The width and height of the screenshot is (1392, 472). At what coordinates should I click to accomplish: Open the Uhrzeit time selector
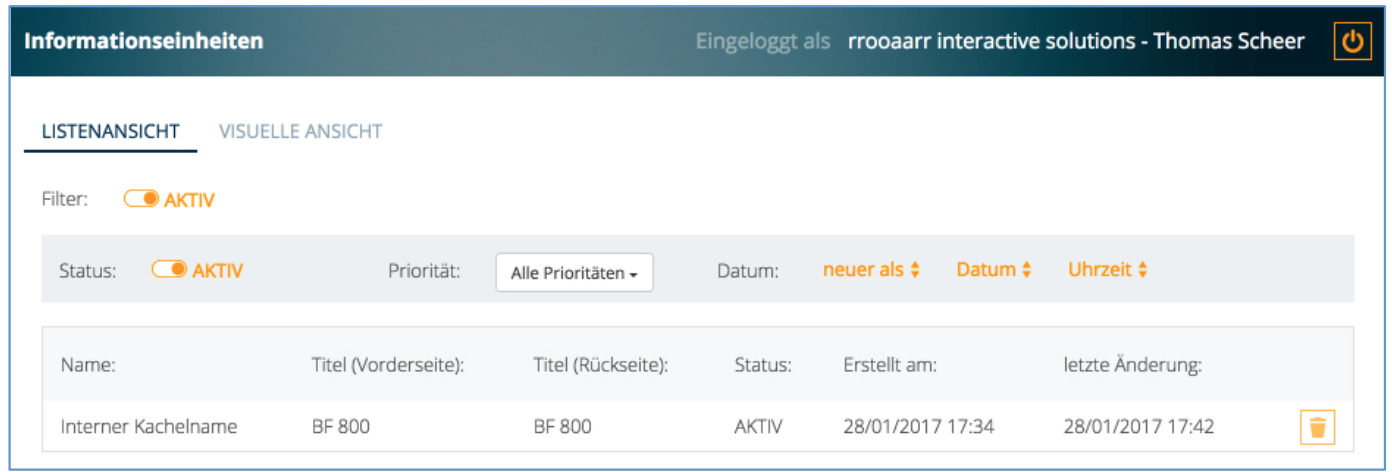[x=1107, y=270]
